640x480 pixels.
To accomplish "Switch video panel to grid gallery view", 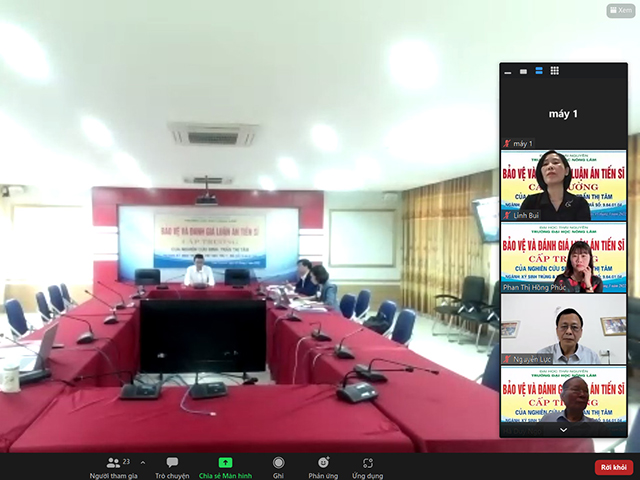I will click(x=554, y=71).
